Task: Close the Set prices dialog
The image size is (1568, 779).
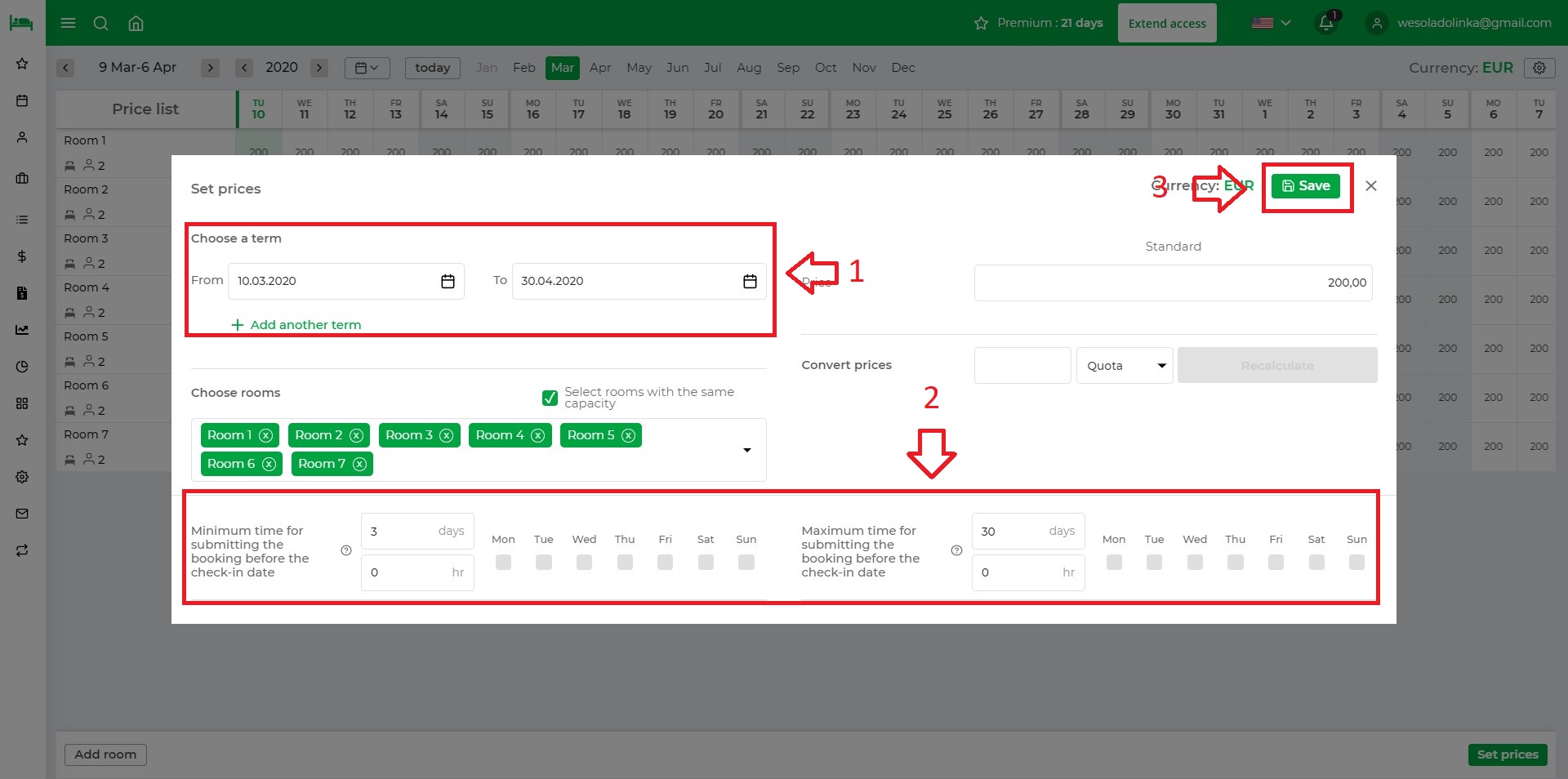Action: point(1371,186)
